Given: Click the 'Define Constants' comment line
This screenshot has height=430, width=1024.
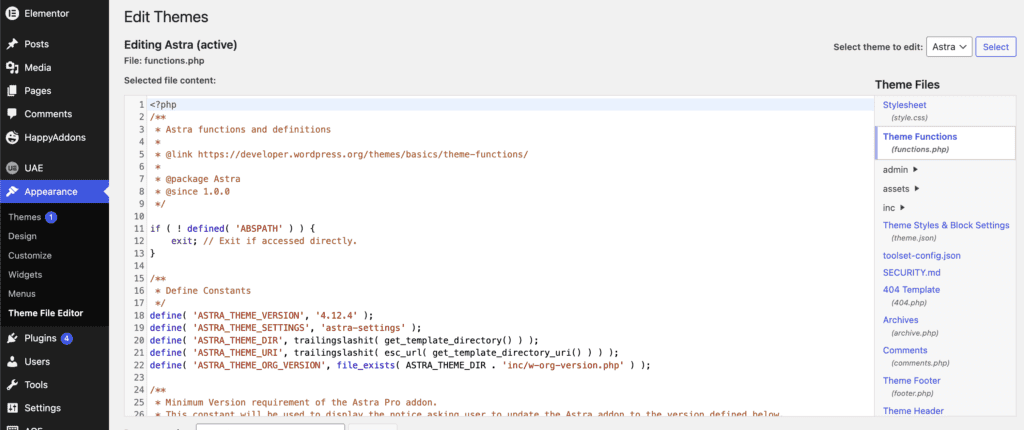Looking at the screenshot, I should (x=203, y=290).
